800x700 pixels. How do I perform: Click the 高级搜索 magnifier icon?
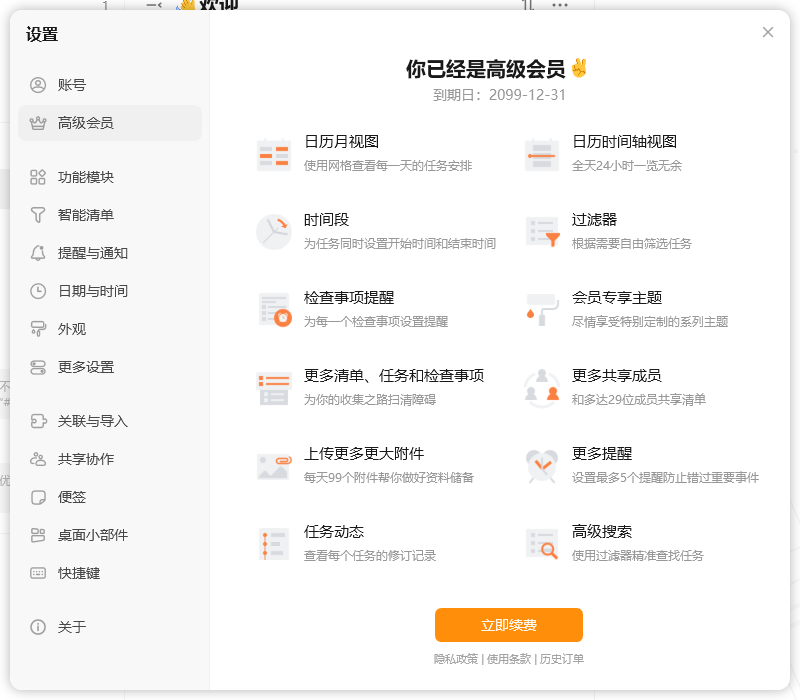point(541,541)
